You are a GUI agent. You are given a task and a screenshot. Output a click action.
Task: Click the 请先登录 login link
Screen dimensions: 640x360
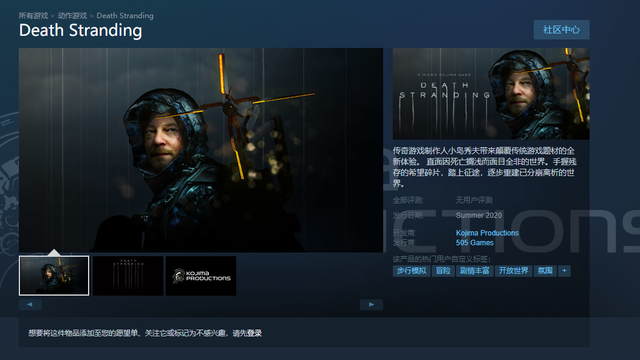click(x=247, y=333)
